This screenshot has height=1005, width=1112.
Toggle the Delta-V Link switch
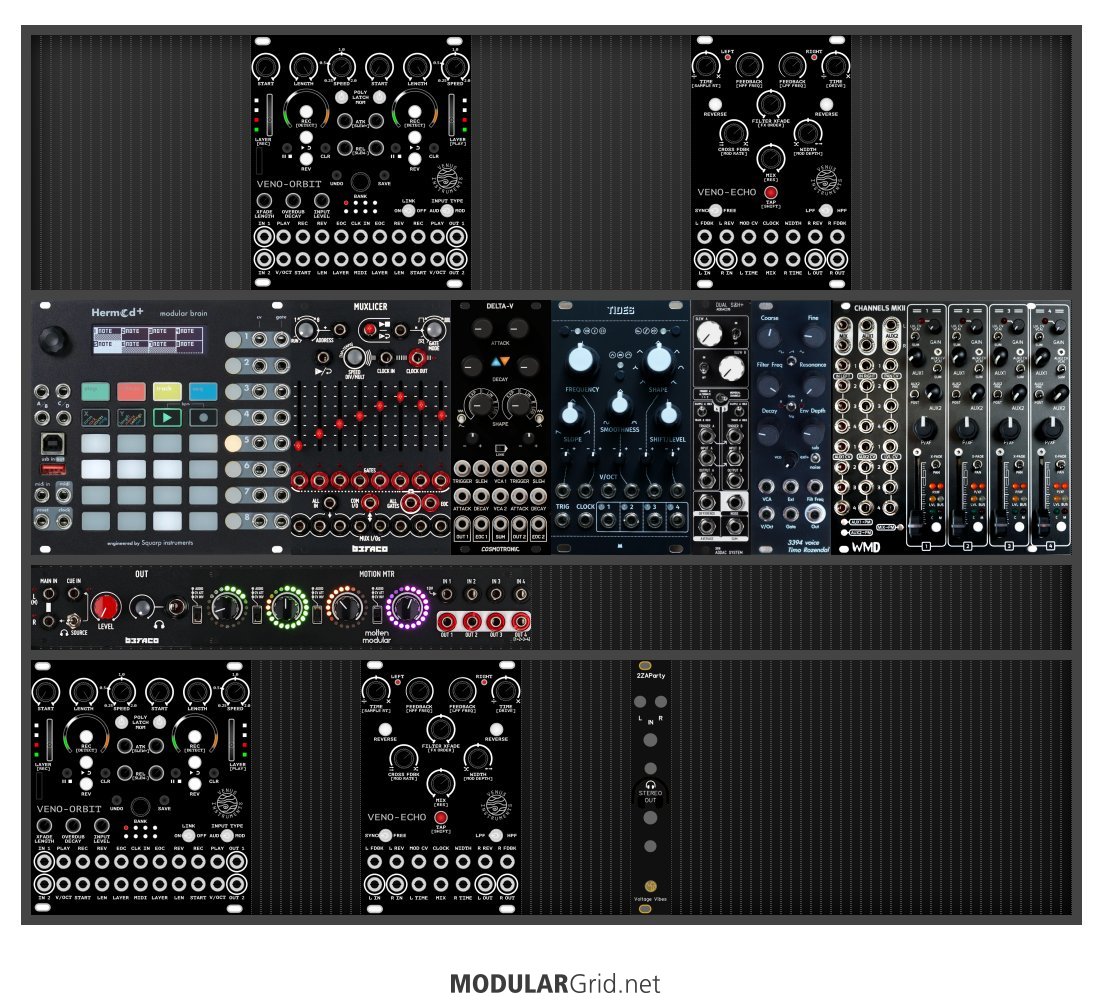tap(500, 449)
